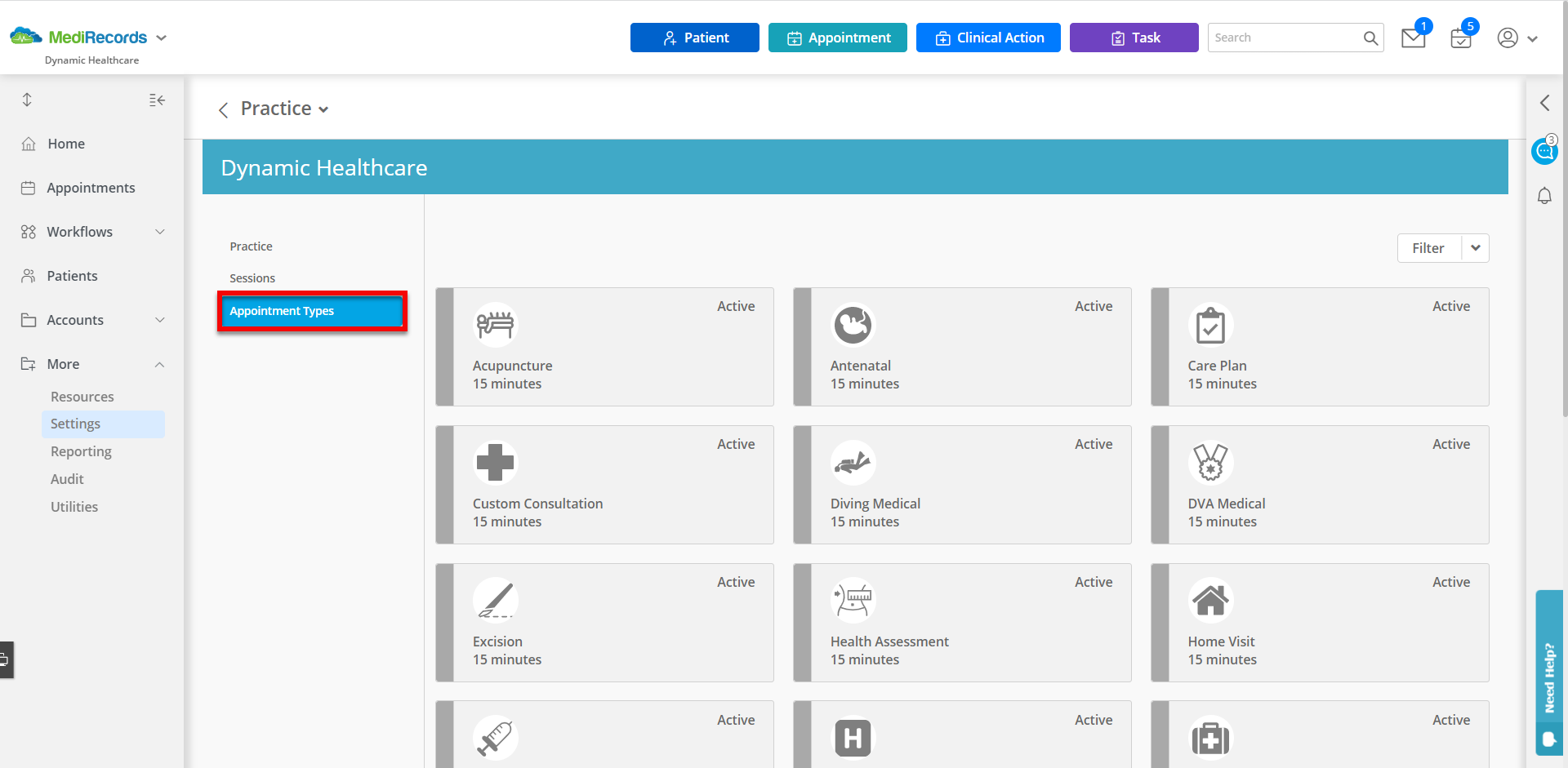Image resolution: width=1568 pixels, height=768 pixels.
Task: Click the Filter button
Action: coord(1428,248)
